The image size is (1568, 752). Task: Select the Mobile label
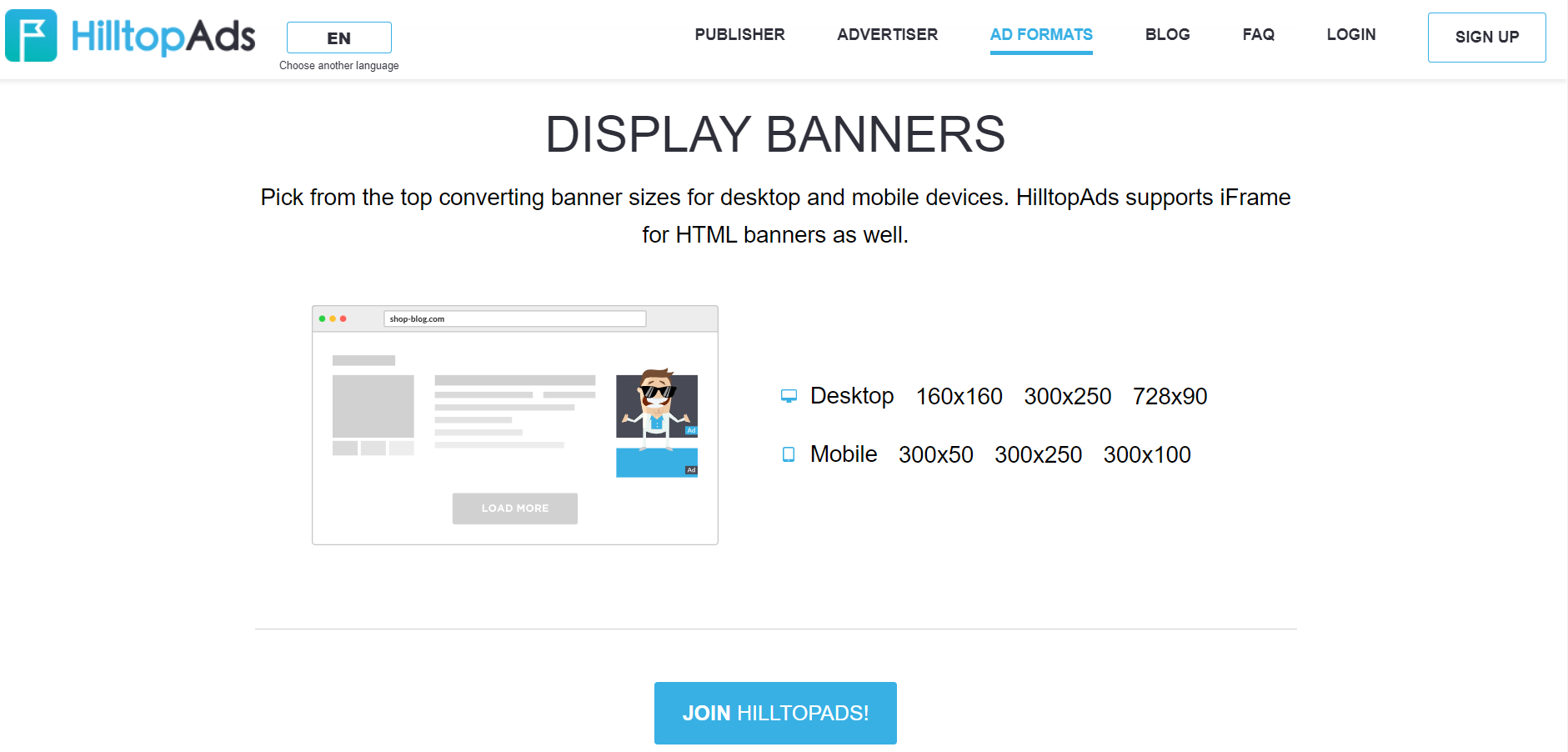coord(844,454)
